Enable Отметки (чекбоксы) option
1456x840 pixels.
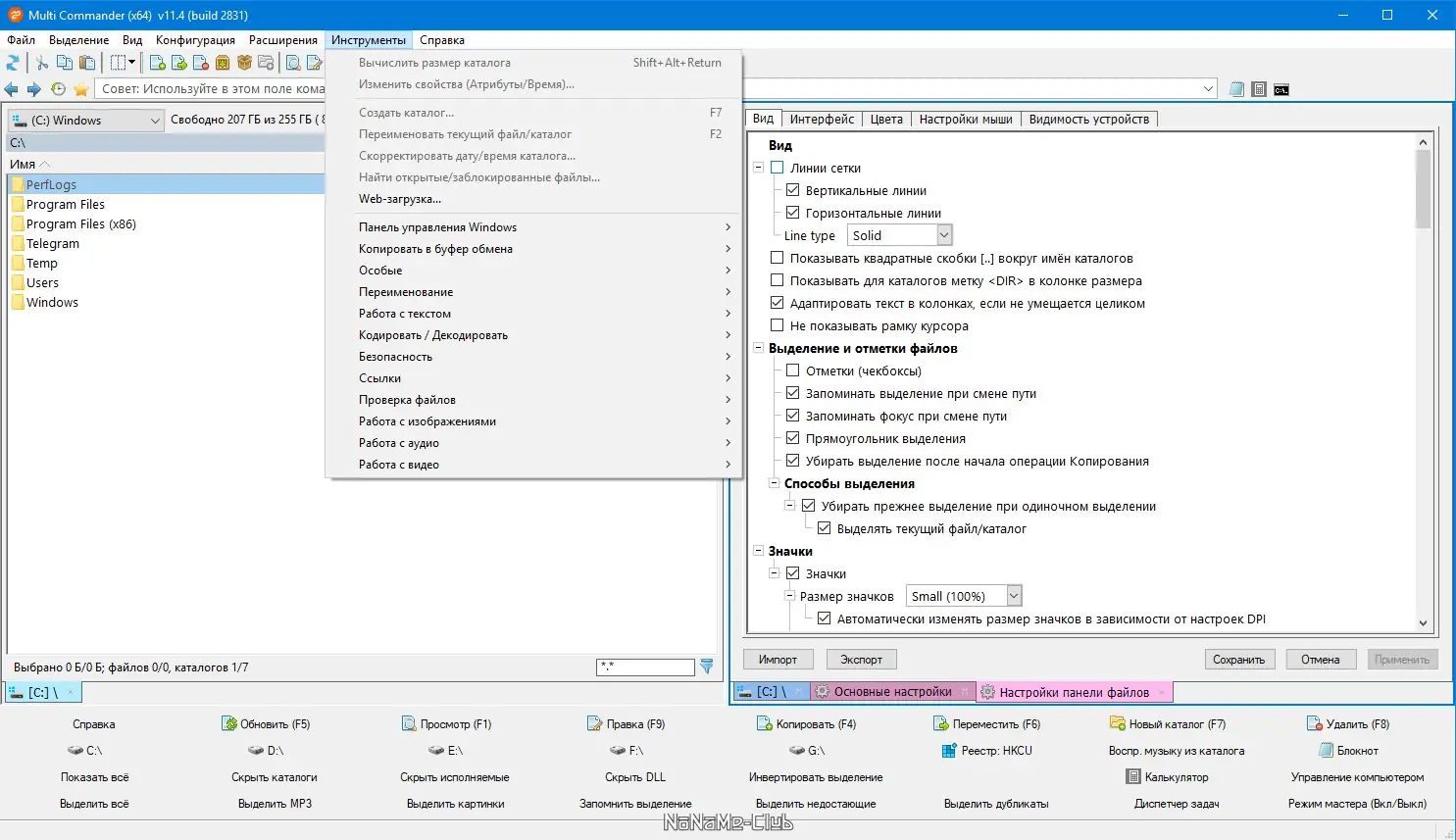tap(793, 371)
